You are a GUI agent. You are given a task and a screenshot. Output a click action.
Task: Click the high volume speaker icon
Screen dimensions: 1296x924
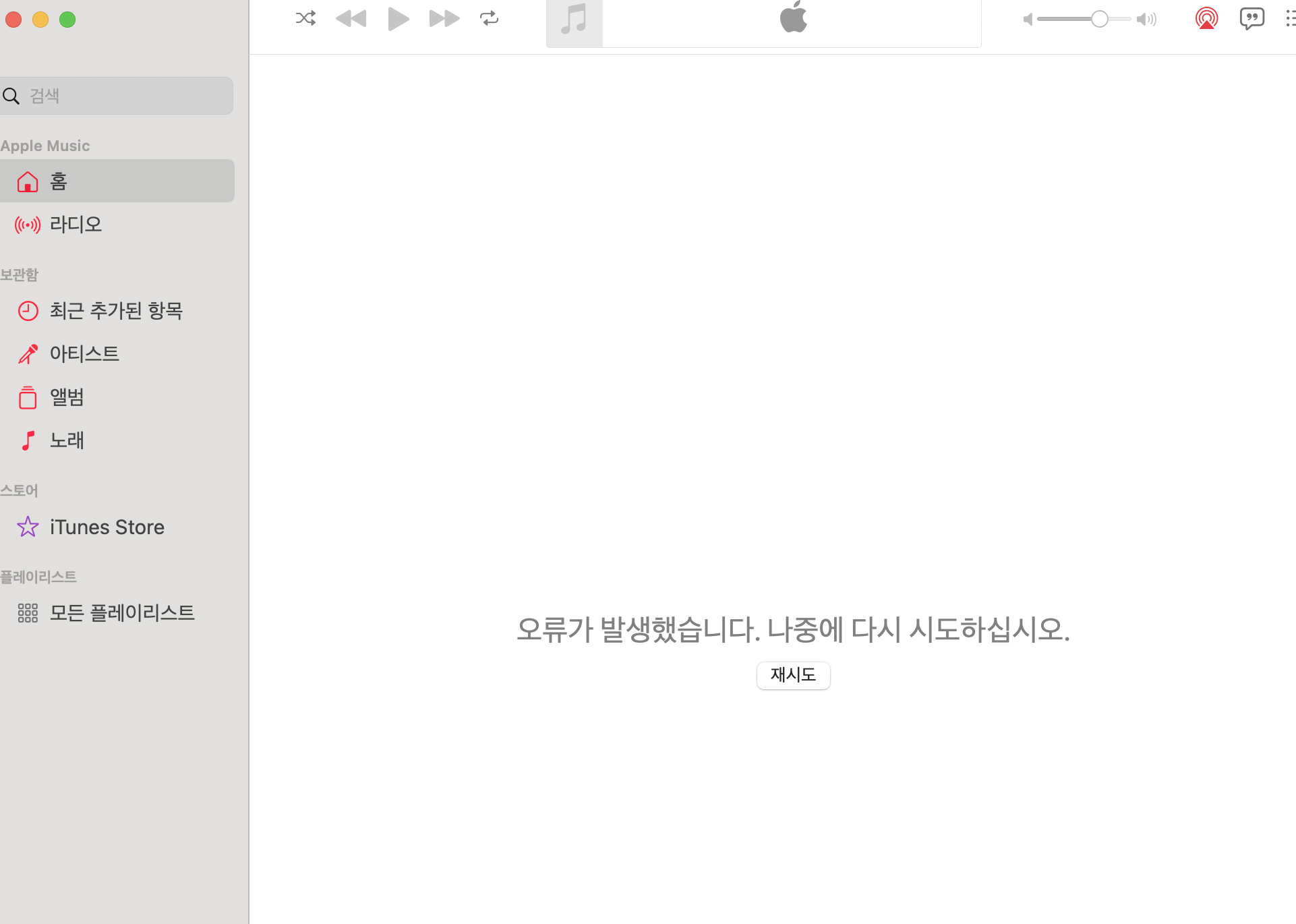click(1146, 19)
